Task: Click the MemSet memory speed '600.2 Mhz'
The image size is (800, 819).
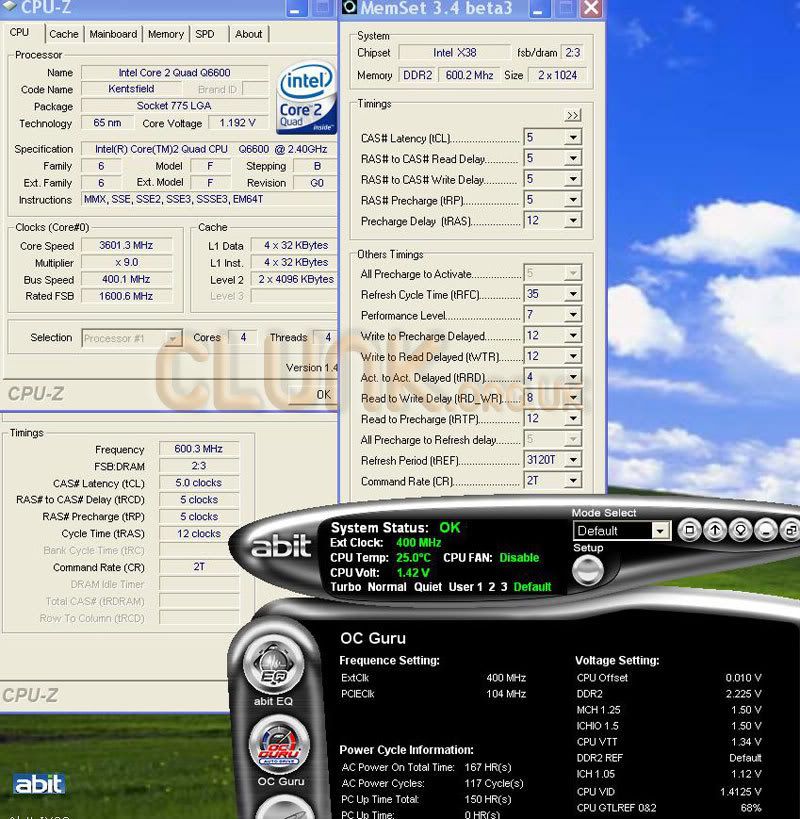Action: click(x=469, y=75)
